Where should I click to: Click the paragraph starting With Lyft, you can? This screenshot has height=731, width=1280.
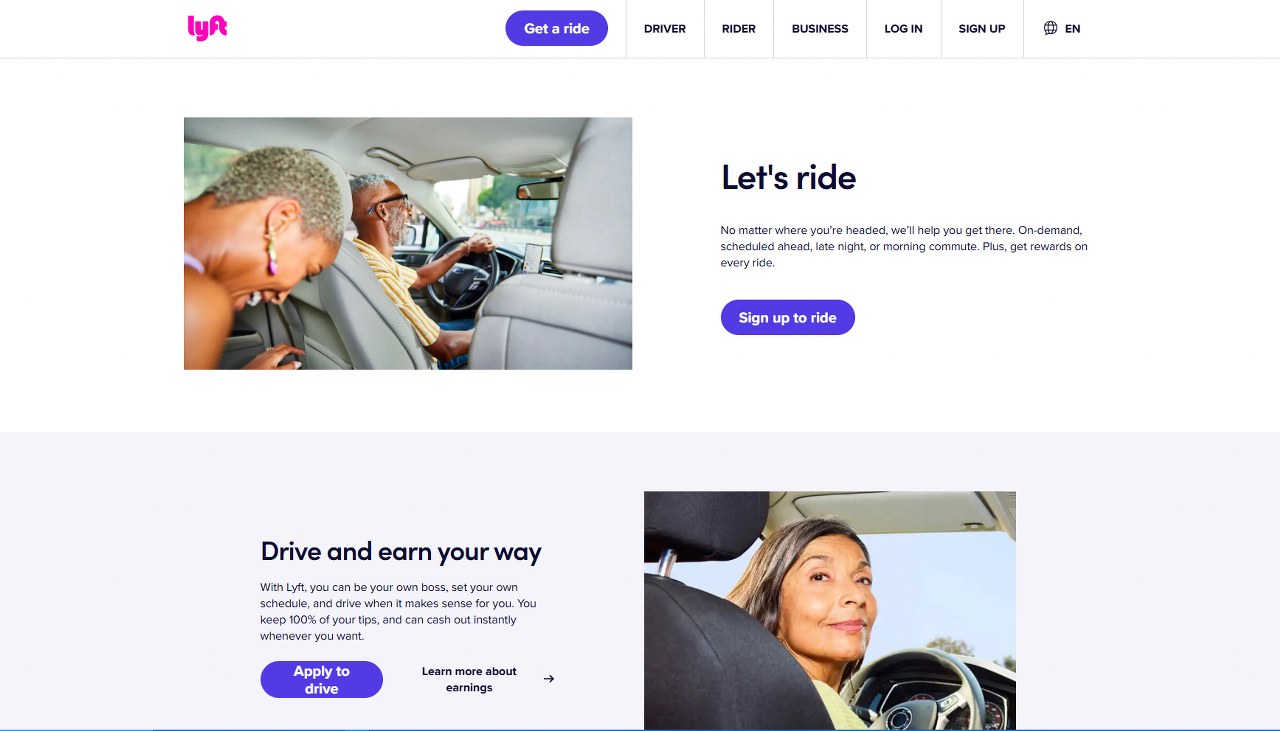[399, 611]
